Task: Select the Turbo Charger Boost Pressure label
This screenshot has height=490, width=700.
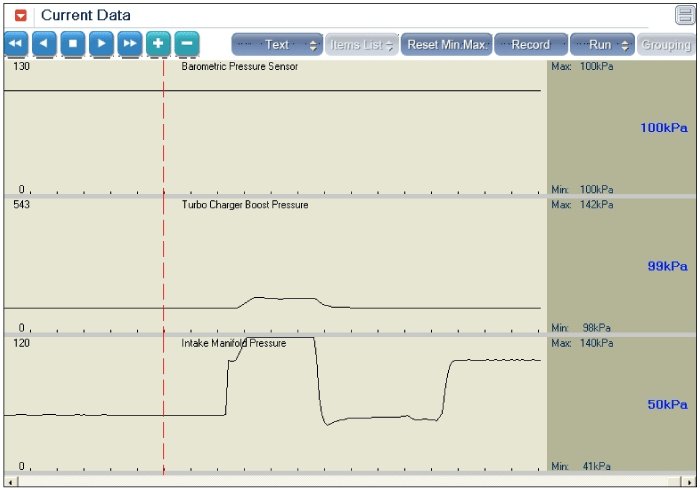Action: click(245, 205)
